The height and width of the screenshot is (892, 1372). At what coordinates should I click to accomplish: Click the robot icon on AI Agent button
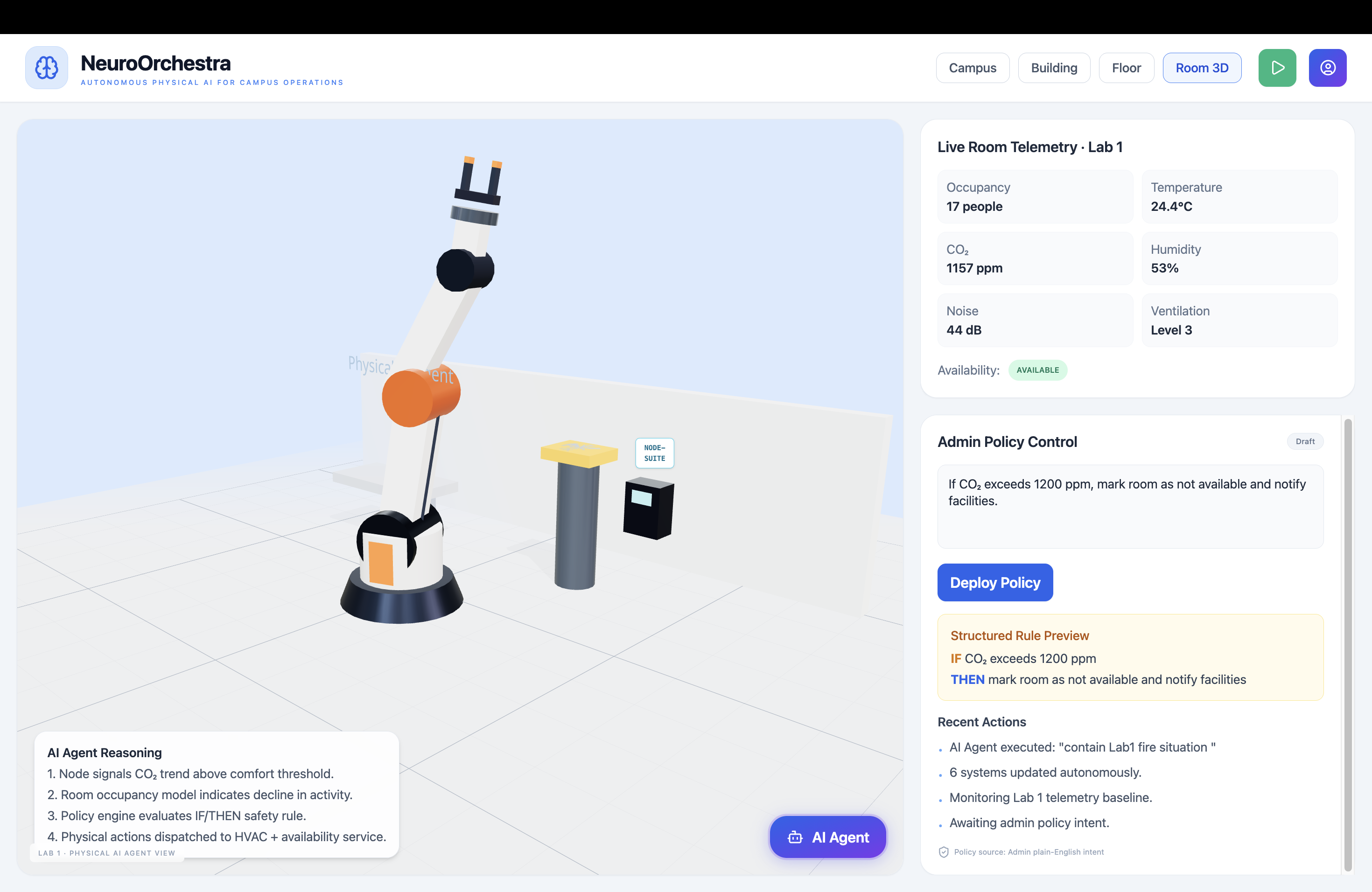click(795, 837)
